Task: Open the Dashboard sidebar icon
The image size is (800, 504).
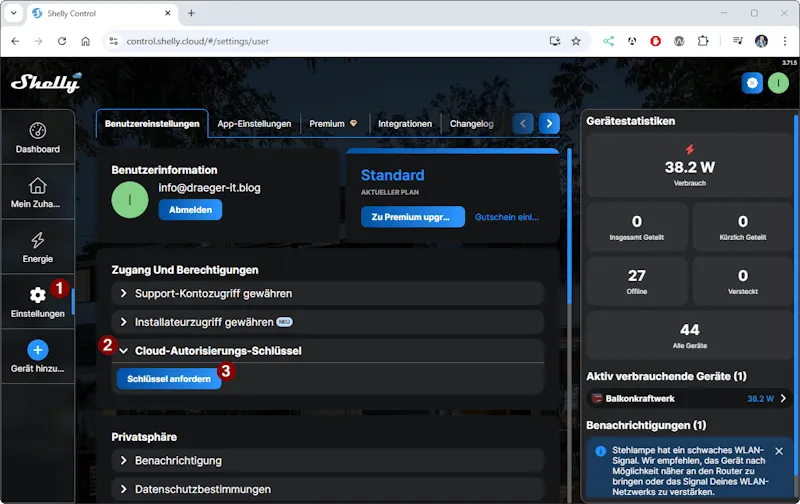Action: pos(37,131)
